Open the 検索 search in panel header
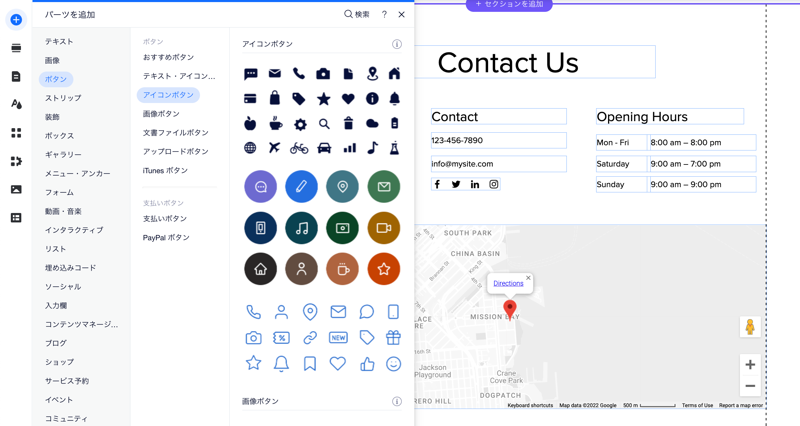The image size is (800, 426). point(357,14)
